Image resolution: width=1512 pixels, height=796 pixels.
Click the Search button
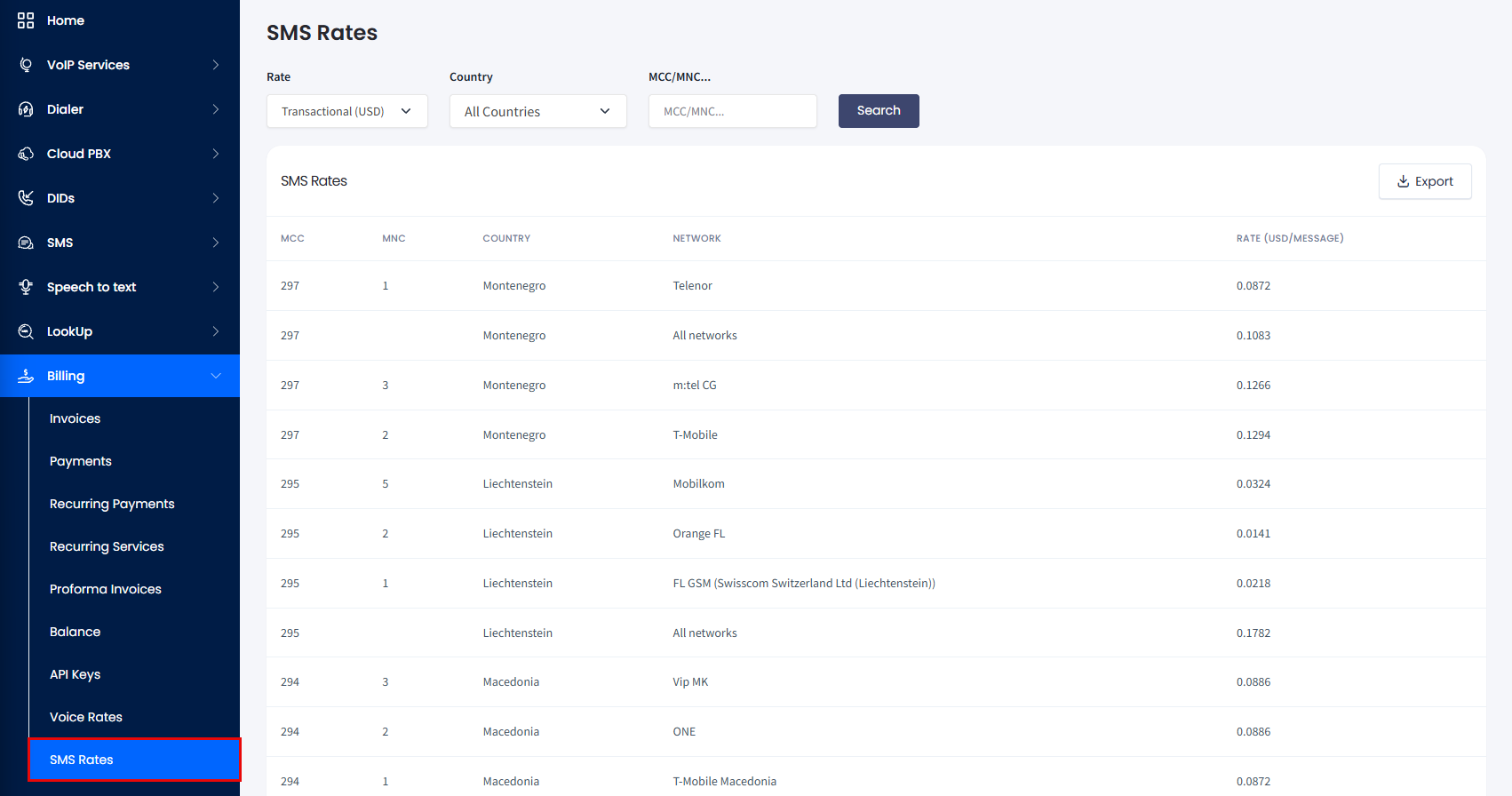[879, 111]
